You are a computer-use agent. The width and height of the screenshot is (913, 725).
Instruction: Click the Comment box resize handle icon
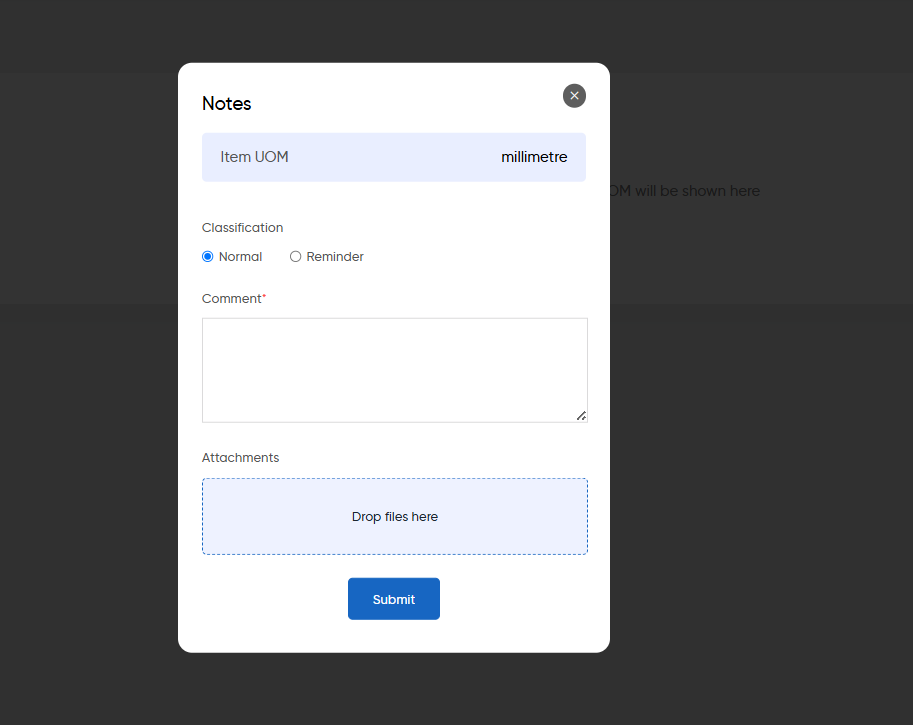pos(581,416)
